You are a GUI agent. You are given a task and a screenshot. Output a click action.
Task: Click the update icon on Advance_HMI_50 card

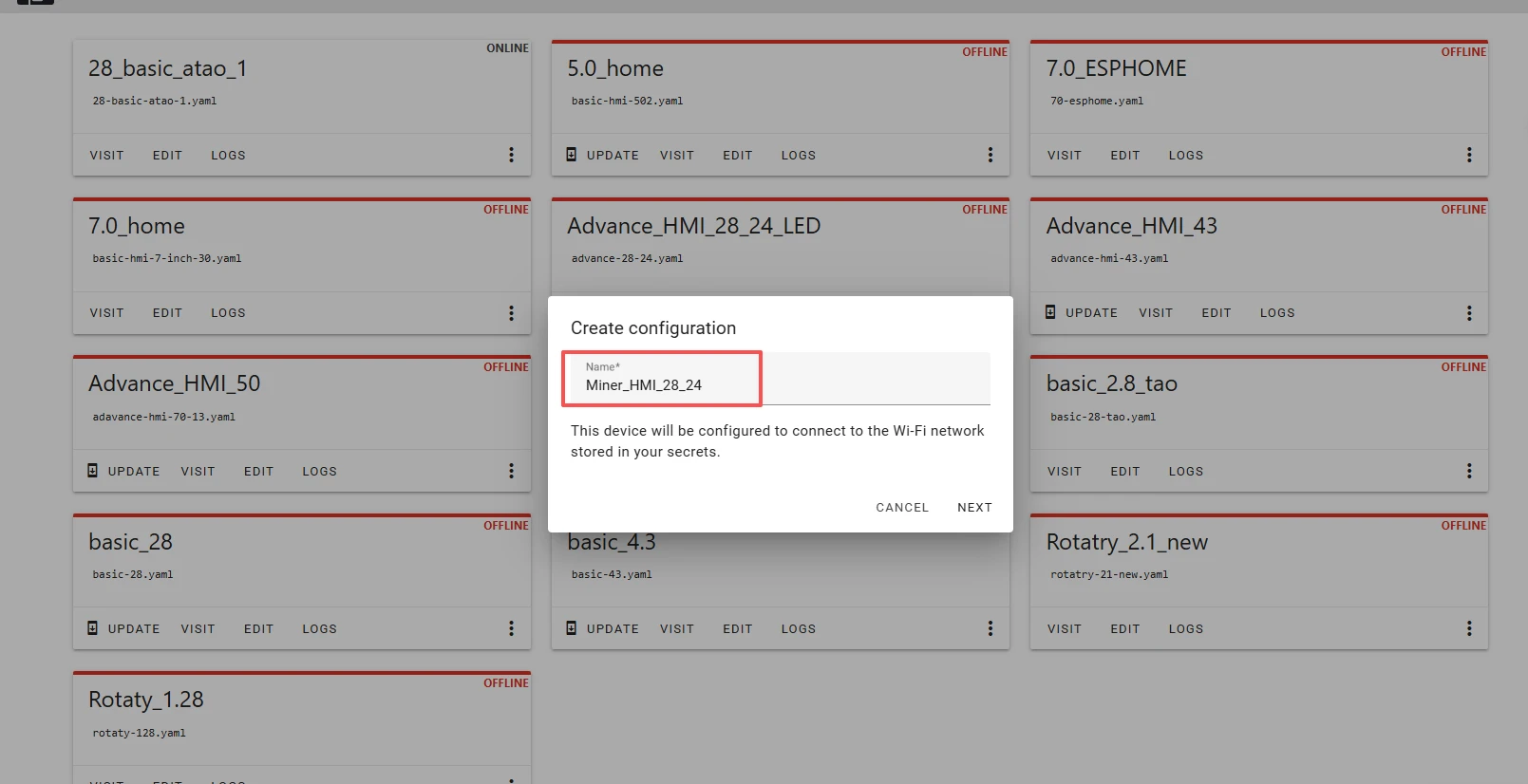[93, 471]
